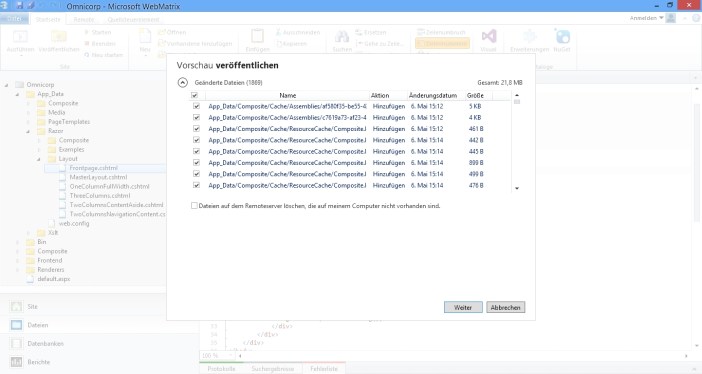
Task: Uncheck the file row sized 899 B
Action: pyautogui.click(x=197, y=163)
